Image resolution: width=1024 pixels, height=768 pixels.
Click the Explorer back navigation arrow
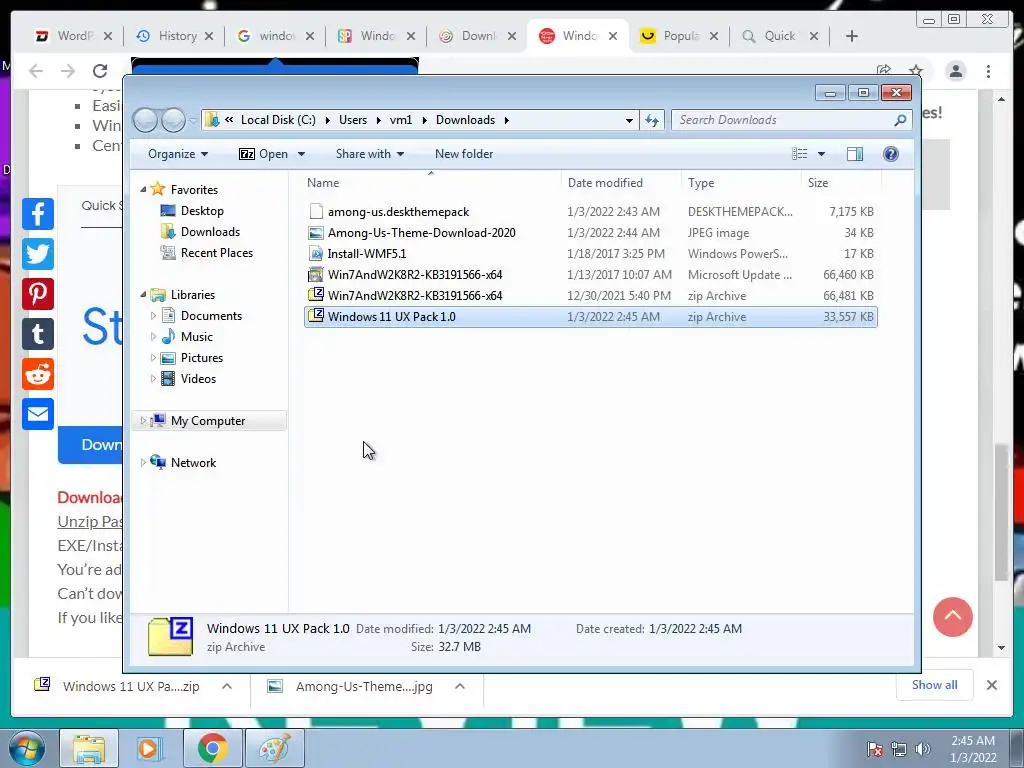coord(145,120)
